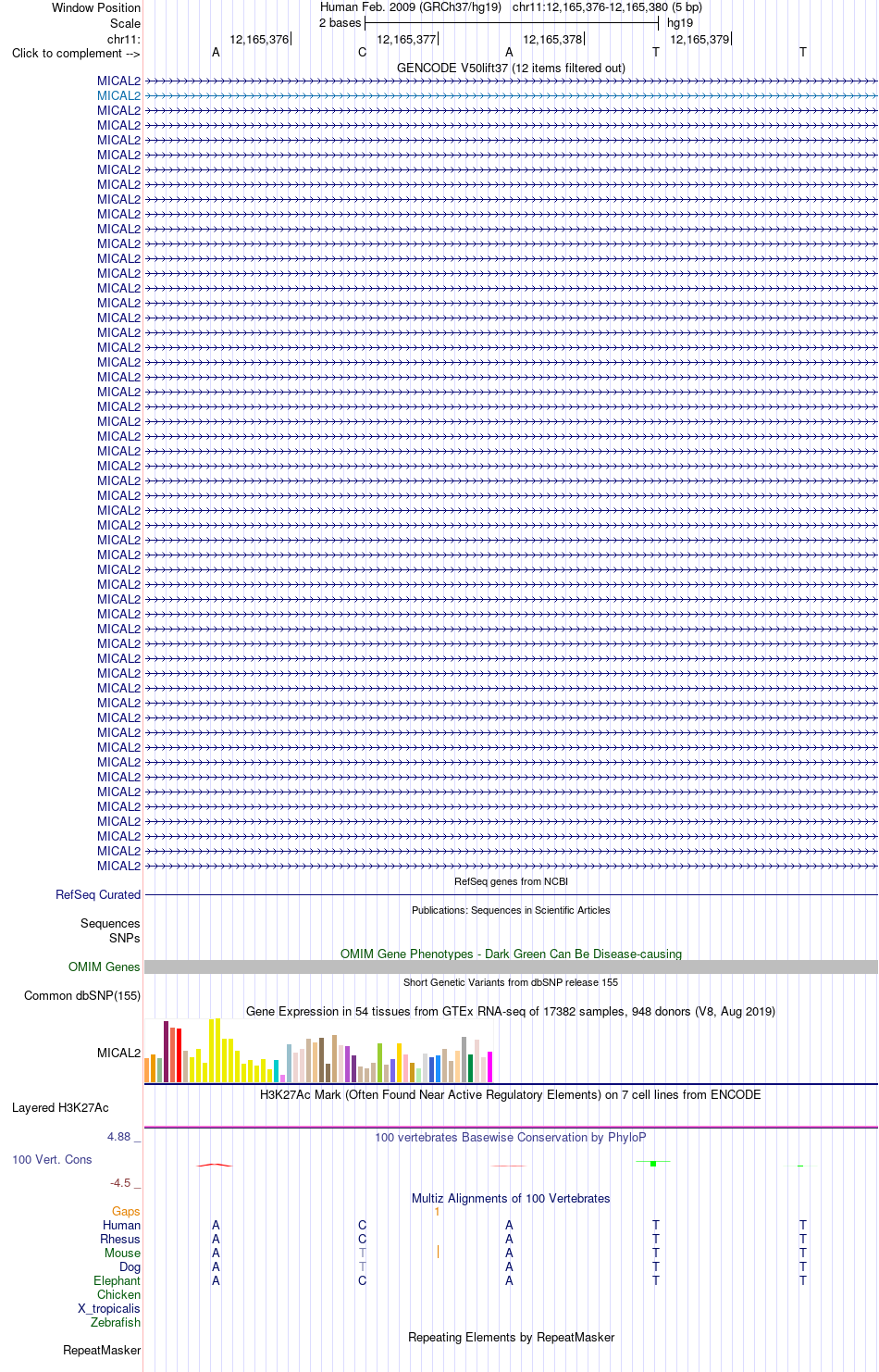Image resolution: width=879 pixels, height=1372 pixels.
Task: Click the '2 bases' scale bar text
Action: point(340,23)
